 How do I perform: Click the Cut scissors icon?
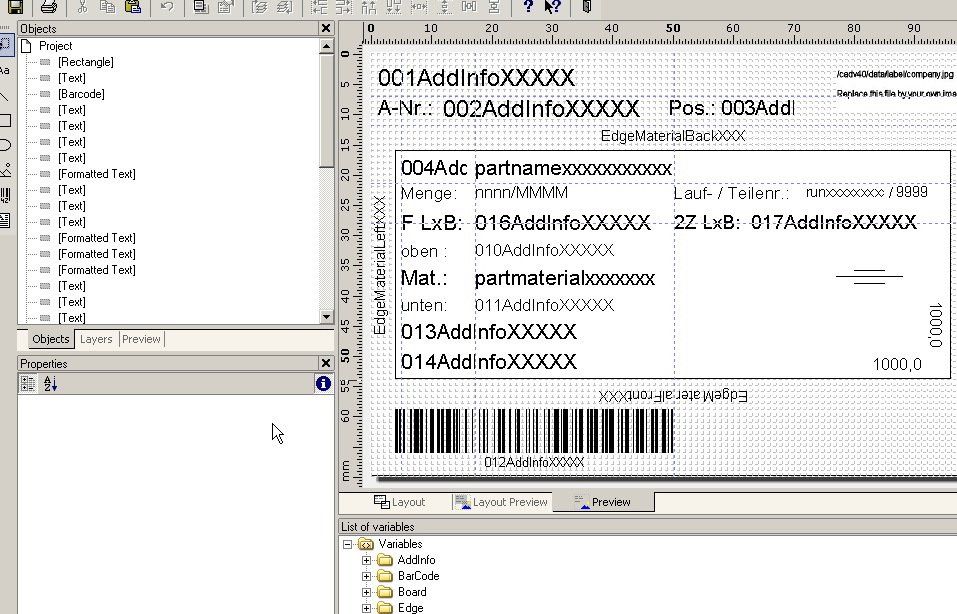coord(82,6)
